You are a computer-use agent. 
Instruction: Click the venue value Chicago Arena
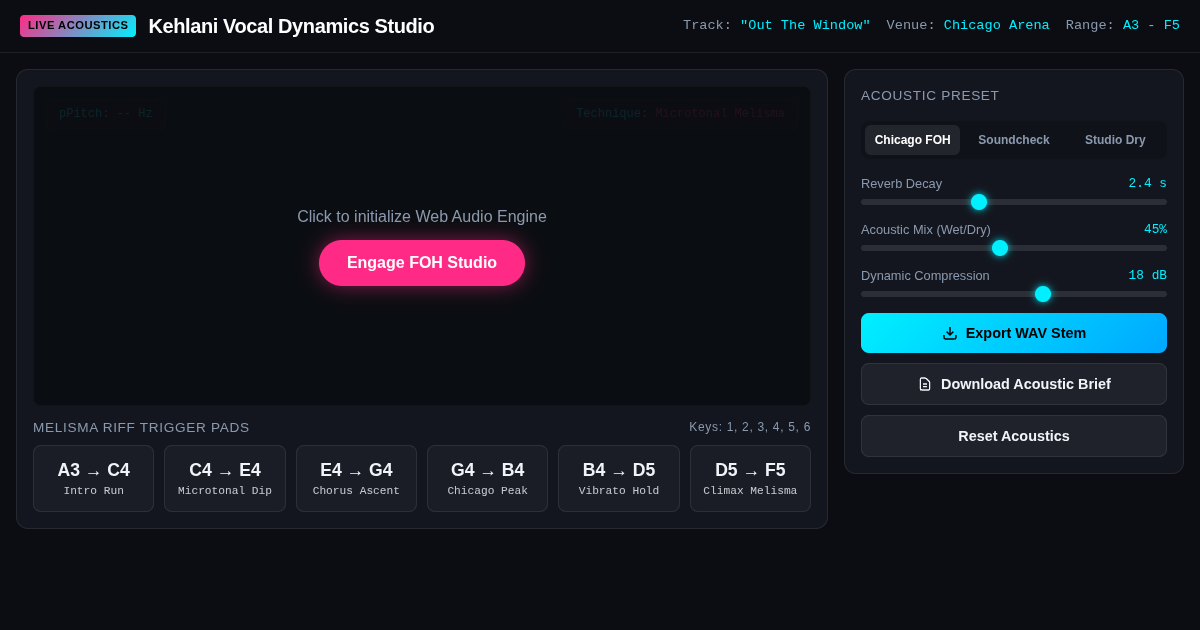pyautogui.click(x=997, y=26)
